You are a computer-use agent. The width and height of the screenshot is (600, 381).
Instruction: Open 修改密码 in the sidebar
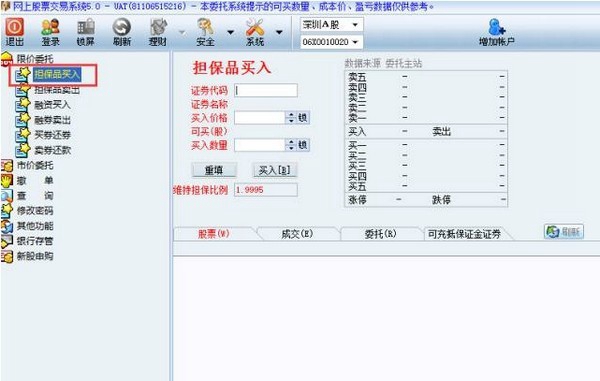point(35,211)
